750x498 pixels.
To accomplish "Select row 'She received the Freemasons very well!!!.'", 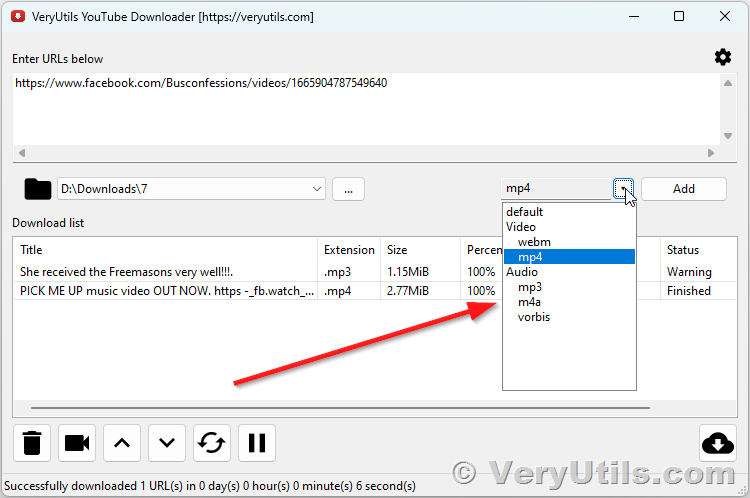I will coord(258,272).
